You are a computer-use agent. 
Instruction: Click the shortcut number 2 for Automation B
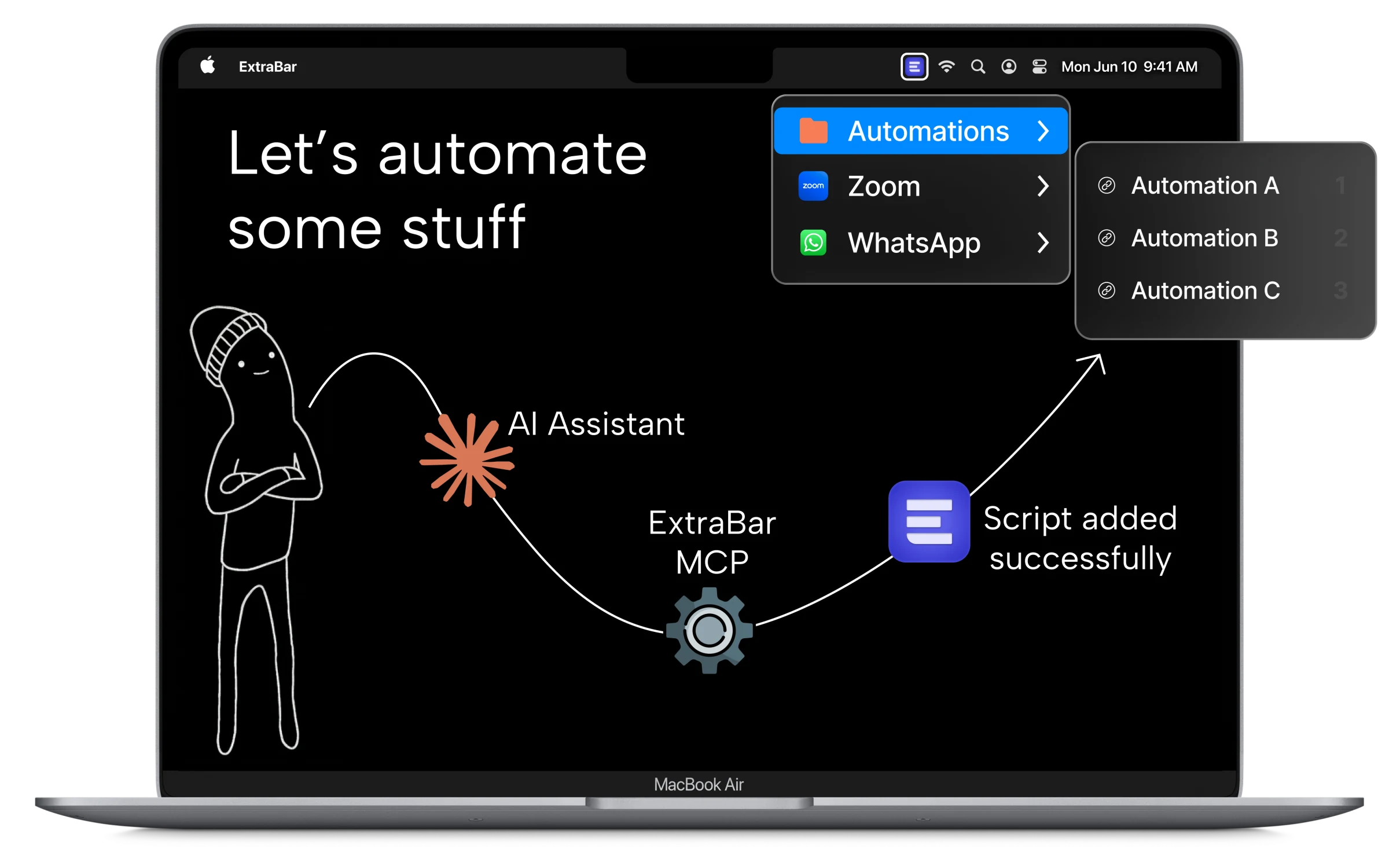click(1340, 238)
